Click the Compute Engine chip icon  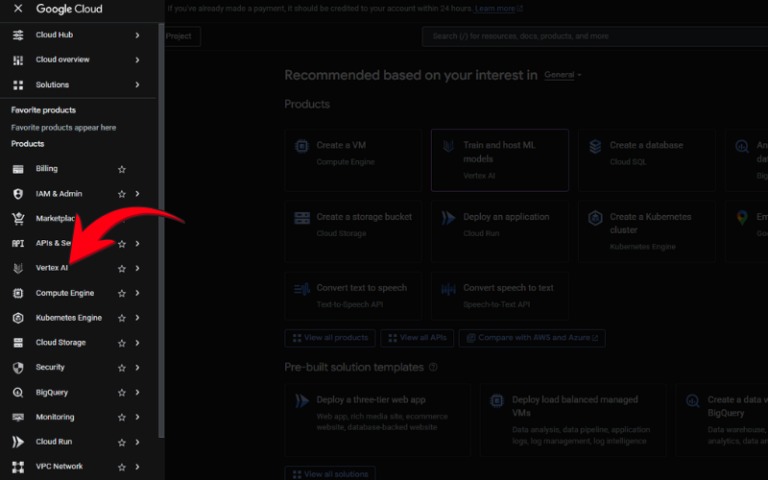click(17, 293)
